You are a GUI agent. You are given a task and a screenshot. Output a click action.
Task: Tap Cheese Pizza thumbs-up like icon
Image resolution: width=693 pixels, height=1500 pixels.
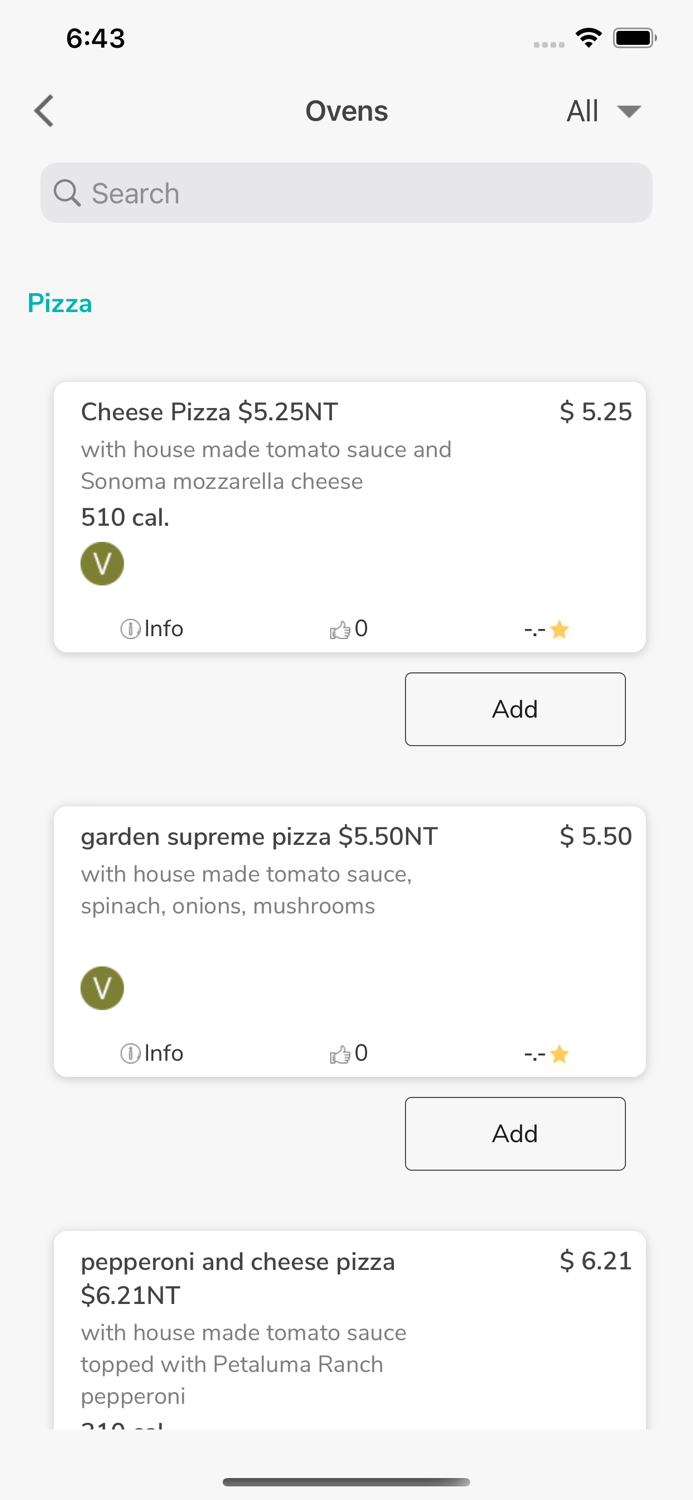[x=341, y=629]
